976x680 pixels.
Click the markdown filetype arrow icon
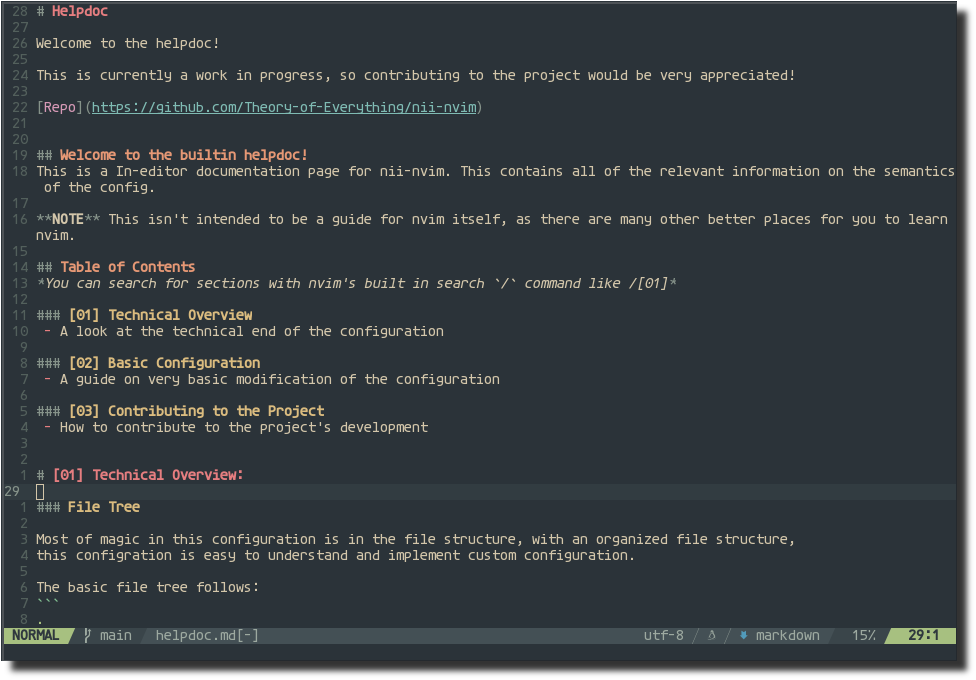coord(743,635)
